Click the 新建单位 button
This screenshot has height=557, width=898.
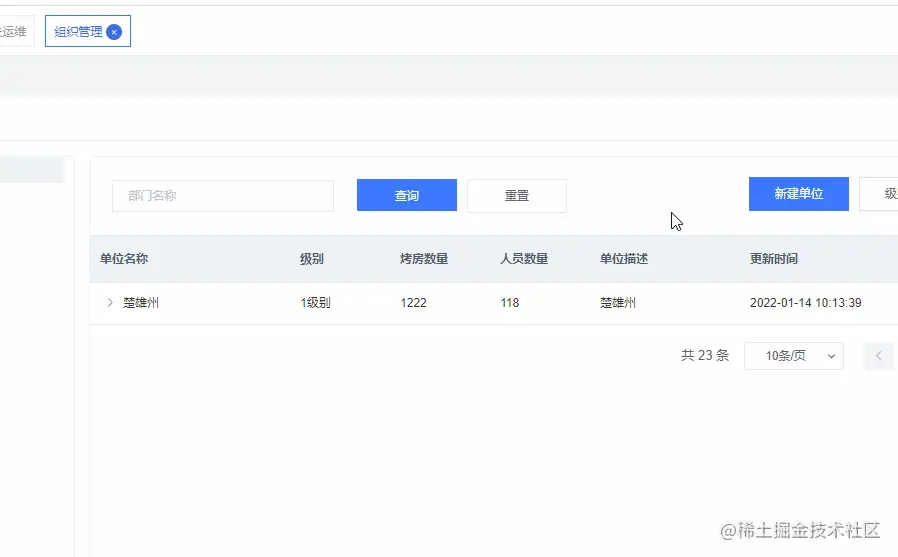click(798, 194)
